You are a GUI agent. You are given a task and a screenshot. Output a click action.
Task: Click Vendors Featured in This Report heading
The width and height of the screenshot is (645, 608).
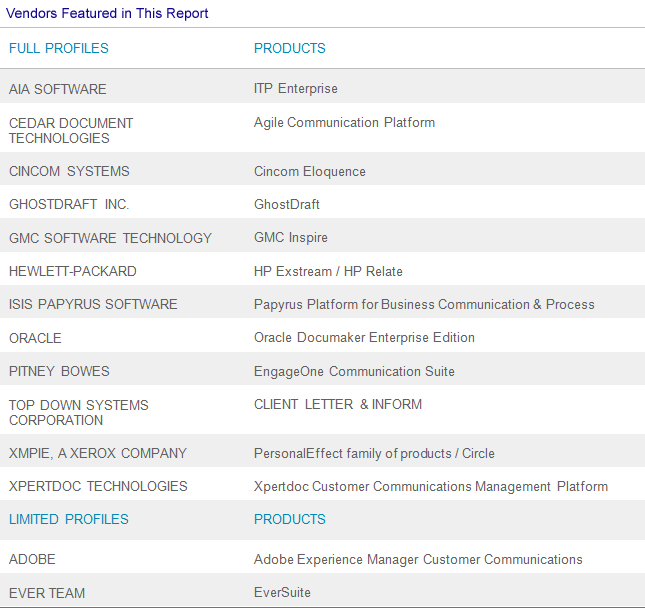click(x=108, y=13)
